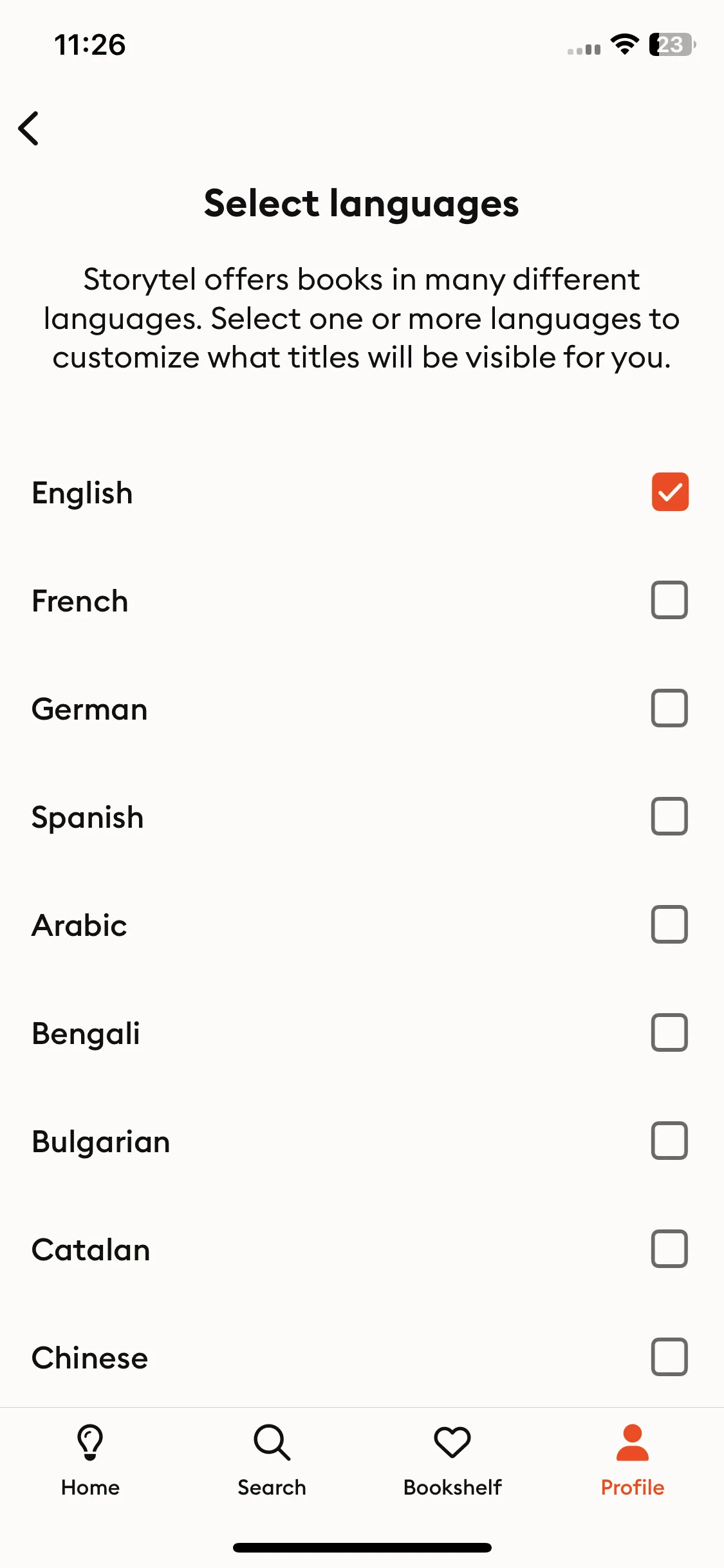Tap the Search tab label
The image size is (724, 1568).
tap(272, 1488)
